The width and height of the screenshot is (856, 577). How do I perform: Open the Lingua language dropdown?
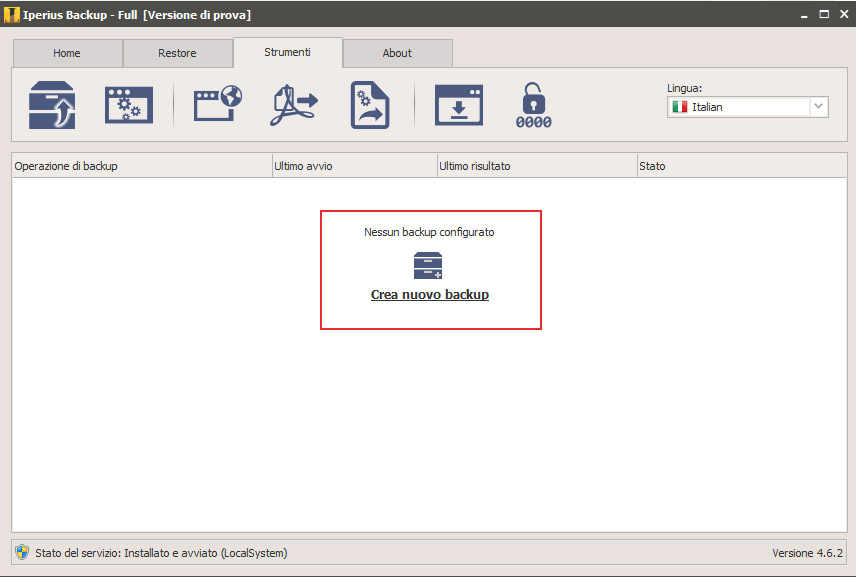(x=747, y=107)
